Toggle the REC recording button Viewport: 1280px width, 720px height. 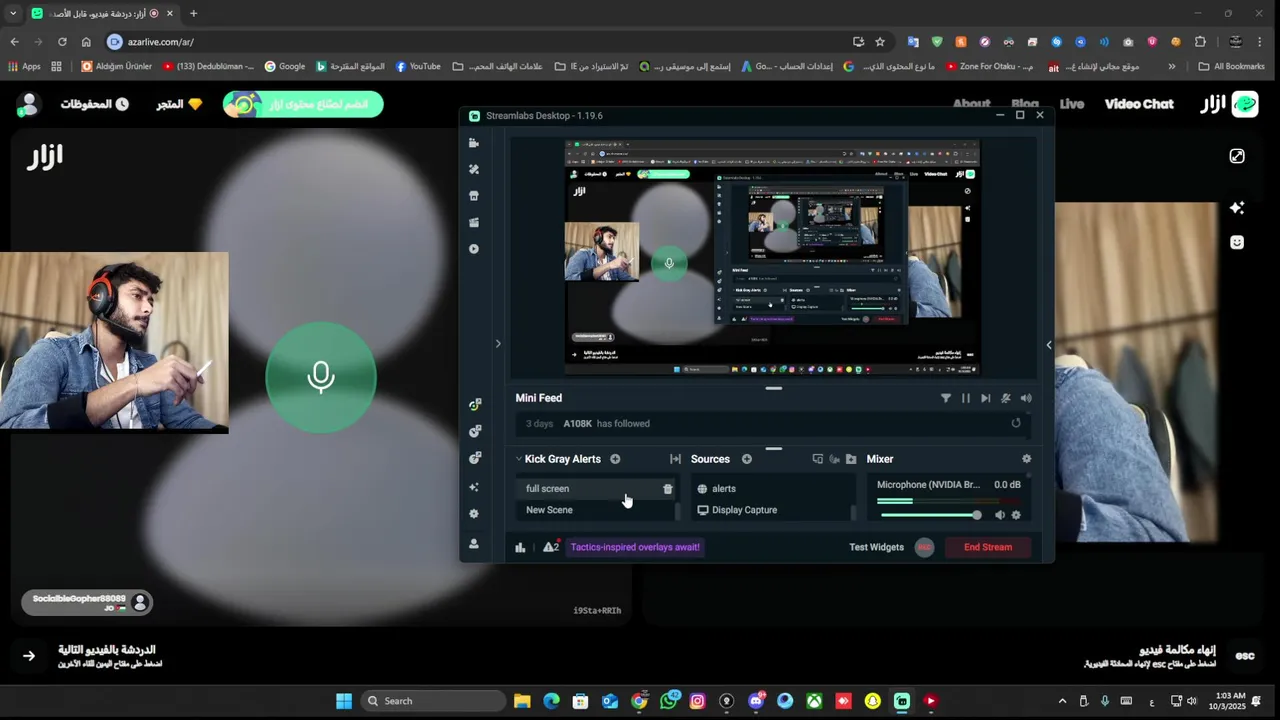(925, 547)
